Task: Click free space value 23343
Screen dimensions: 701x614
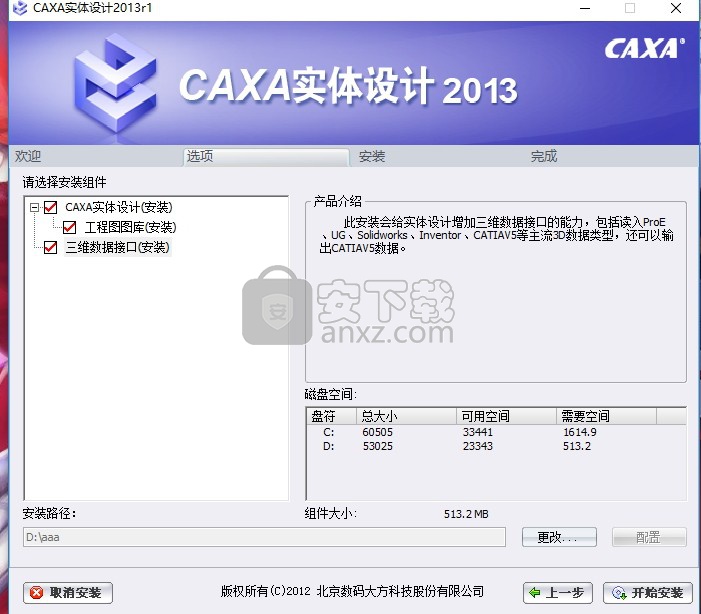Action: point(477,446)
